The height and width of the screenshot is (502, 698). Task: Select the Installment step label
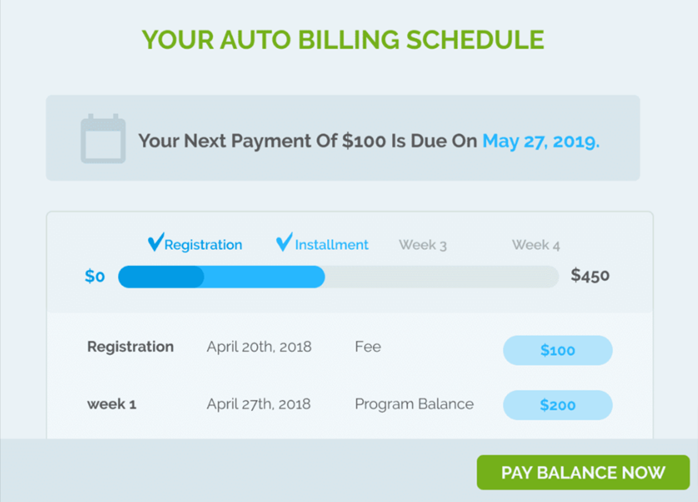(332, 245)
